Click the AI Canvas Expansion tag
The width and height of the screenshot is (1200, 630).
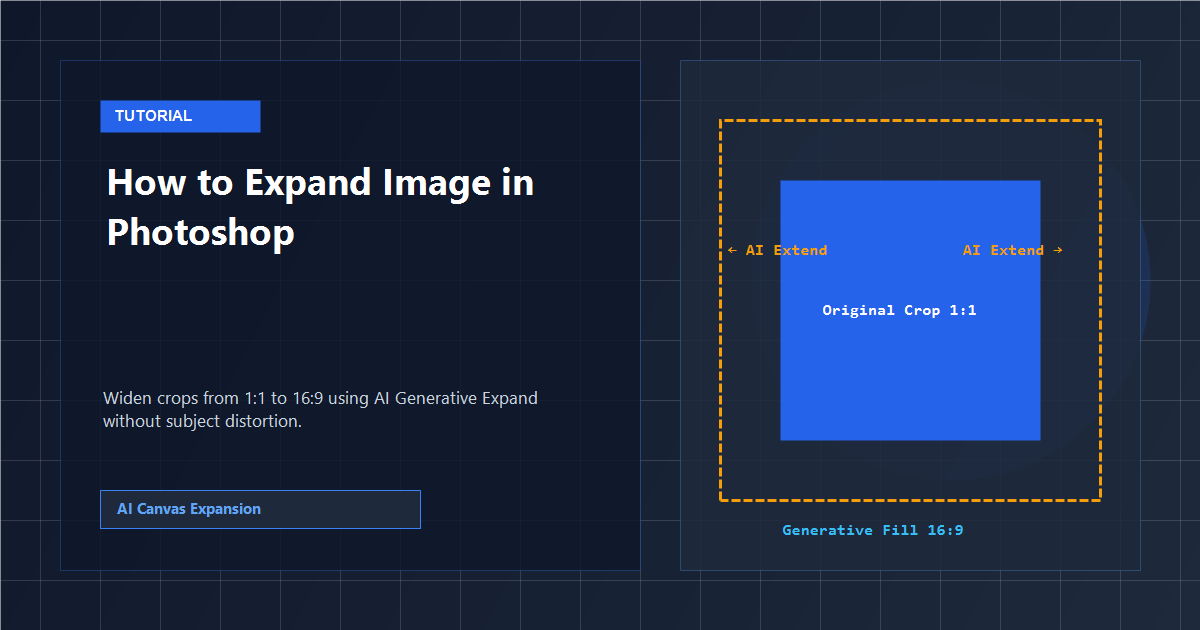coord(260,509)
